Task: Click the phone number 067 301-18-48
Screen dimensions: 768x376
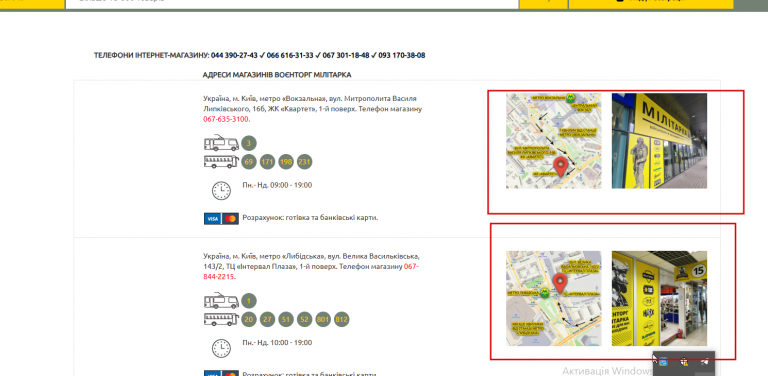Action: point(346,55)
